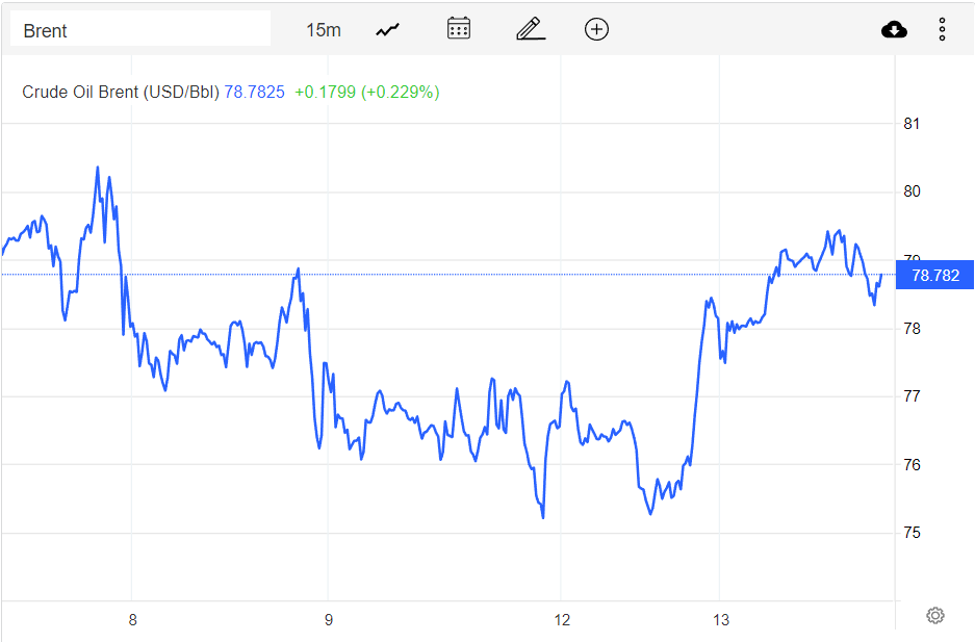This screenshot has width=977, height=643.
Task: Open the three-dot more options menu
Action: point(942,29)
